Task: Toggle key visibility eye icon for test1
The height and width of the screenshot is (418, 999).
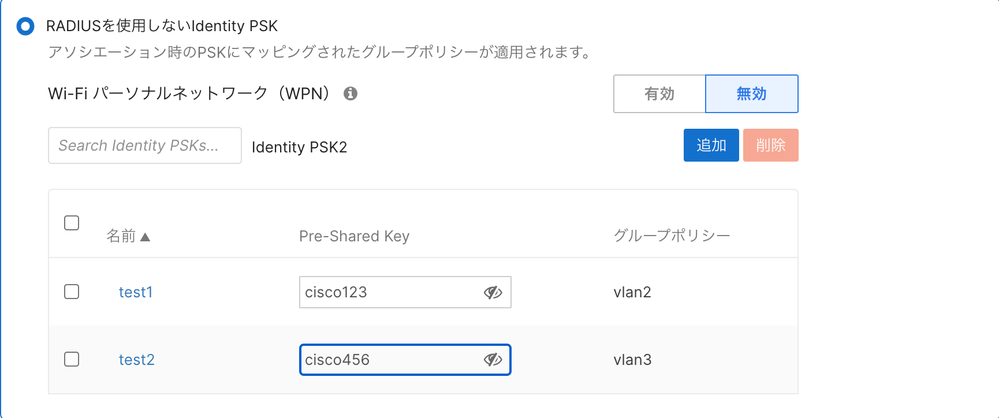Action: click(x=492, y=292)
